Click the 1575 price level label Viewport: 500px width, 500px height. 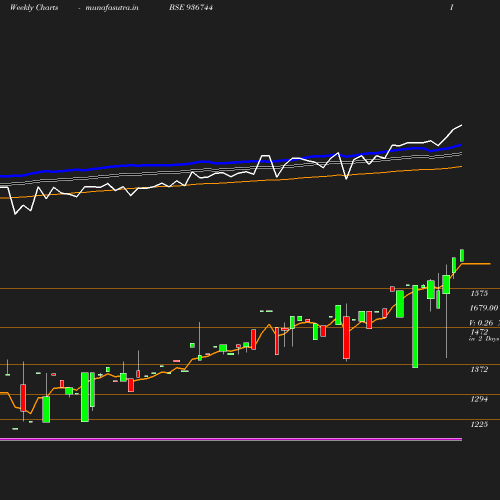[x=479, y=293]
